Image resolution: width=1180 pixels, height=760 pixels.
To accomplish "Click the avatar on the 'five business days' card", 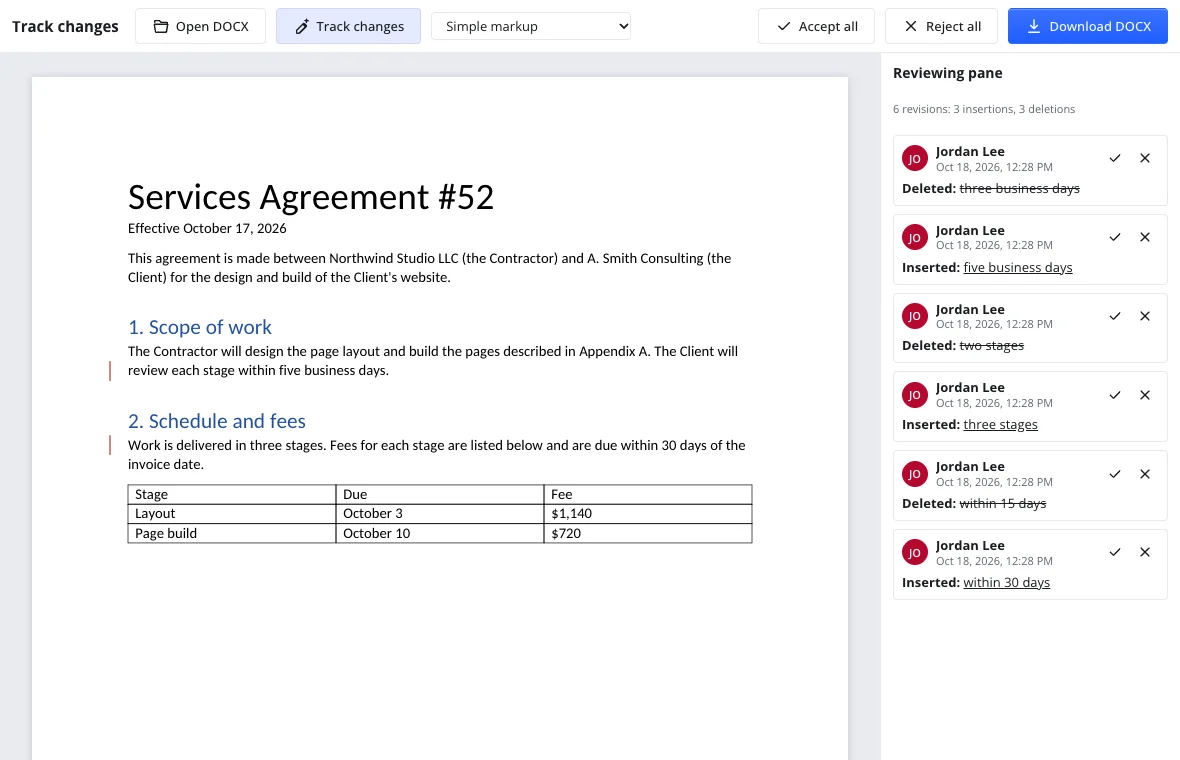I will 914,237.
